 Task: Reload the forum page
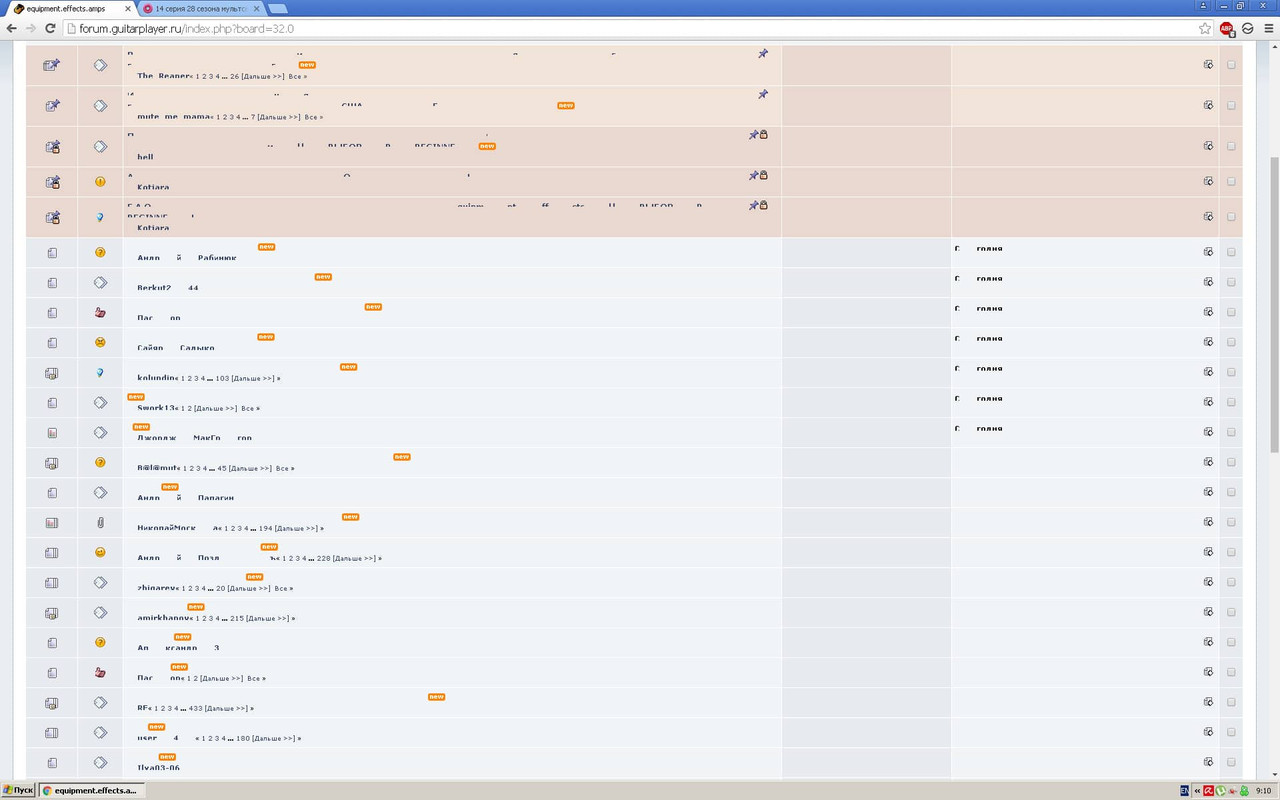[50, 29]
